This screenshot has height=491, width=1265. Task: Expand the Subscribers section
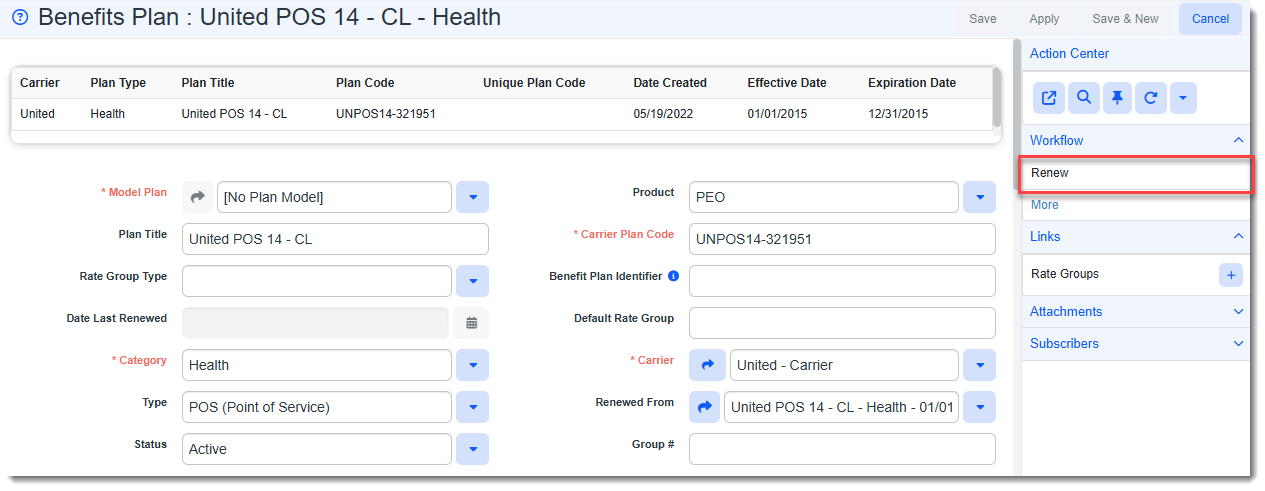[1135, 344]
